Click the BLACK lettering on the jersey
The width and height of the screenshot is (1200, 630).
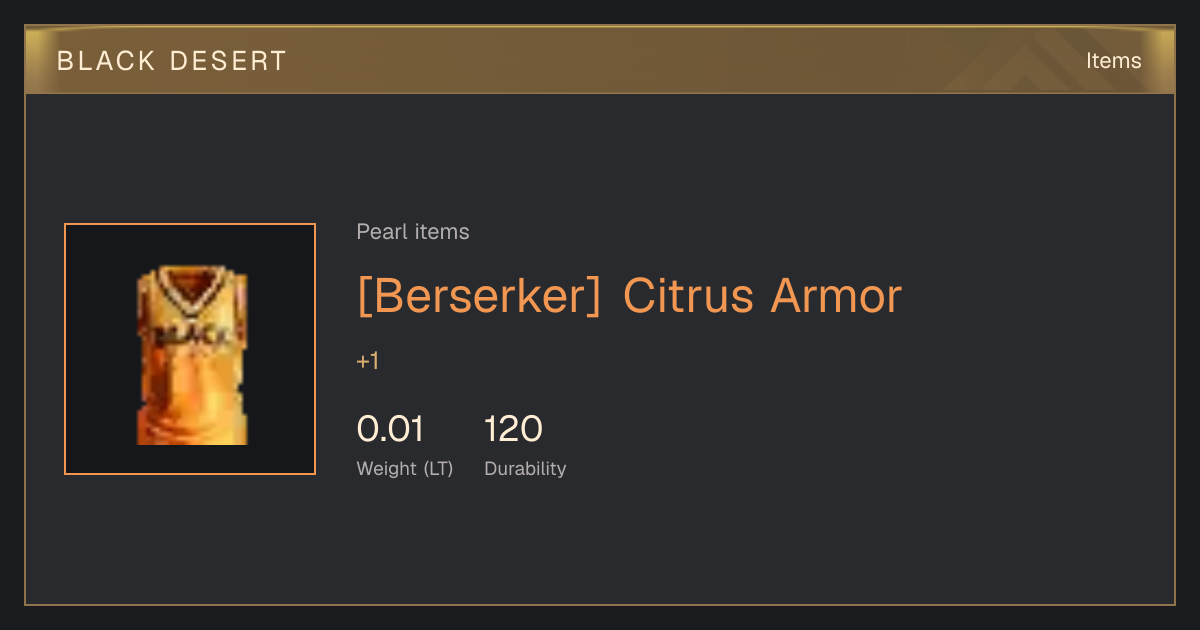(x=192, y=332)
